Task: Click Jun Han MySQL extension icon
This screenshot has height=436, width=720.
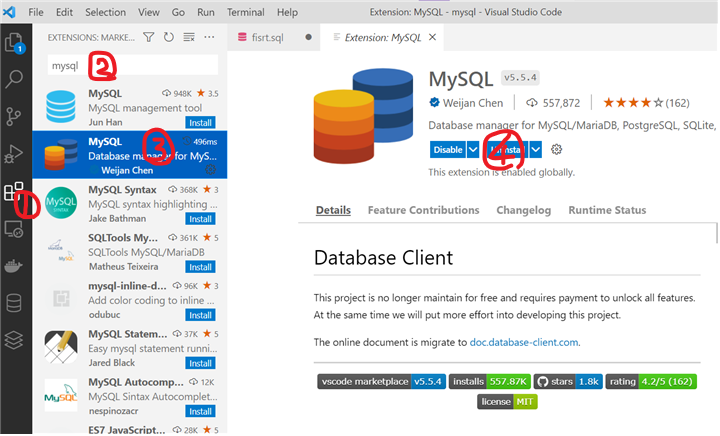Action: click(61, 106)
